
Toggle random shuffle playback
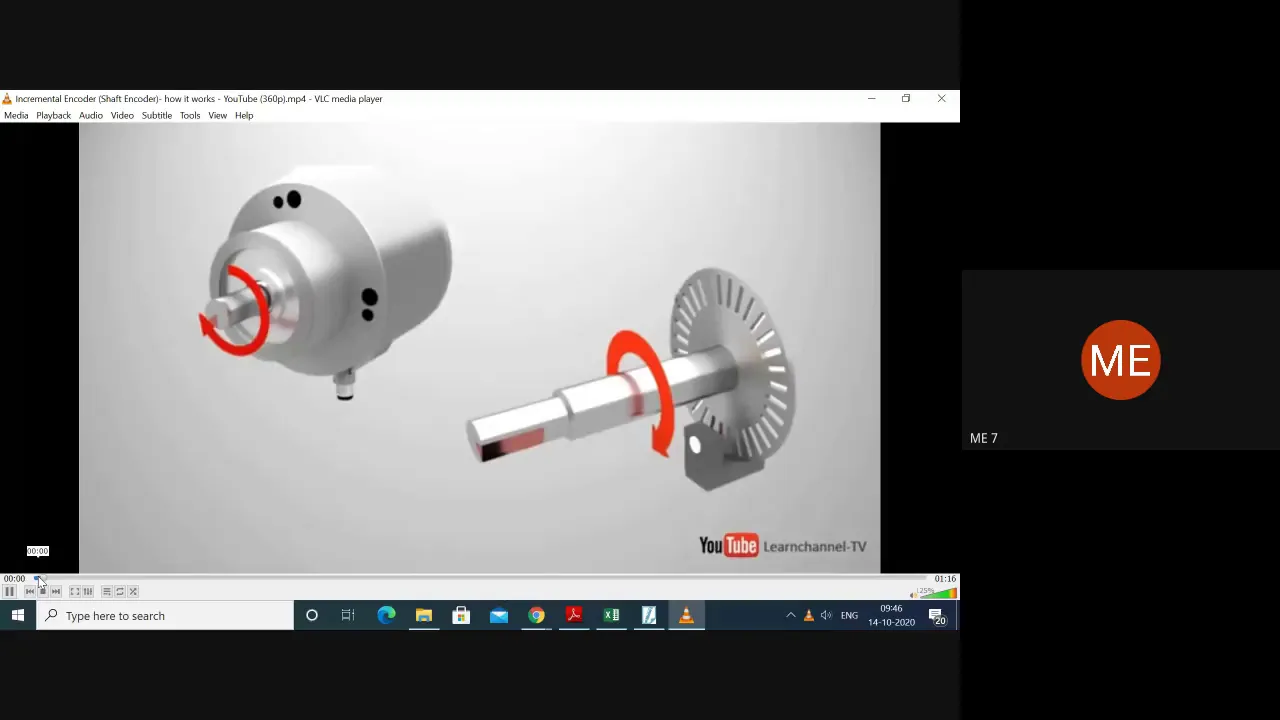[x=133, y=591]
